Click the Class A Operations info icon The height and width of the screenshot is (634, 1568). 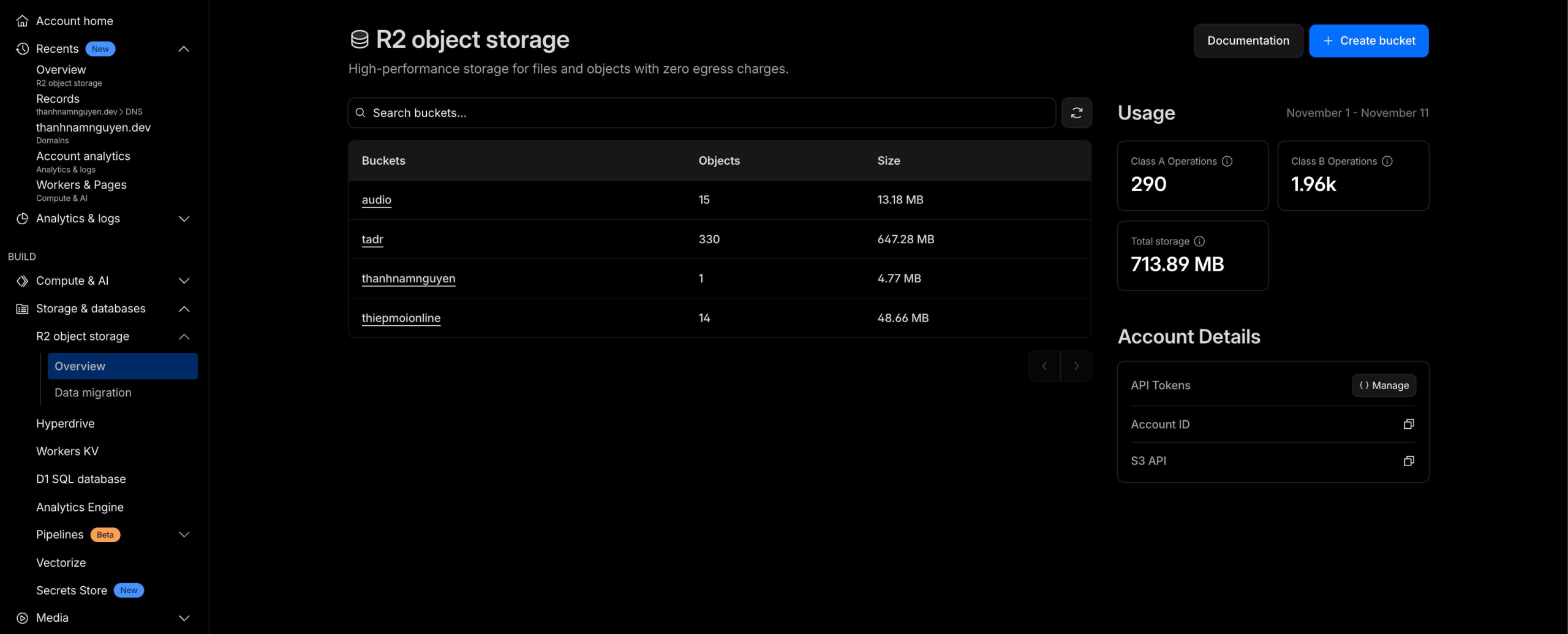(1227, 161)
